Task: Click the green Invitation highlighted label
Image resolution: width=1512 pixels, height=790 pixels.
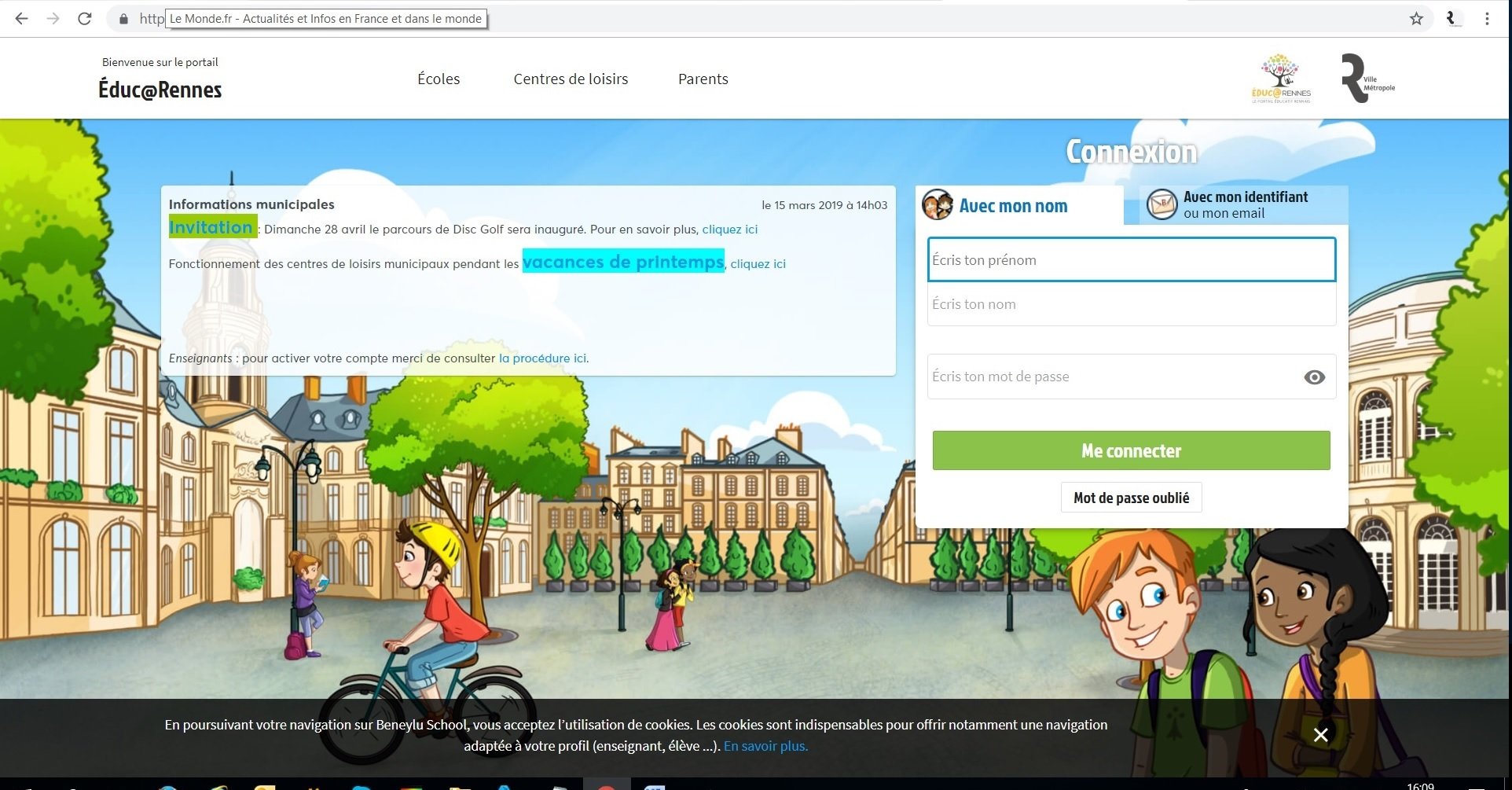Action: click(x=212, y=227)
